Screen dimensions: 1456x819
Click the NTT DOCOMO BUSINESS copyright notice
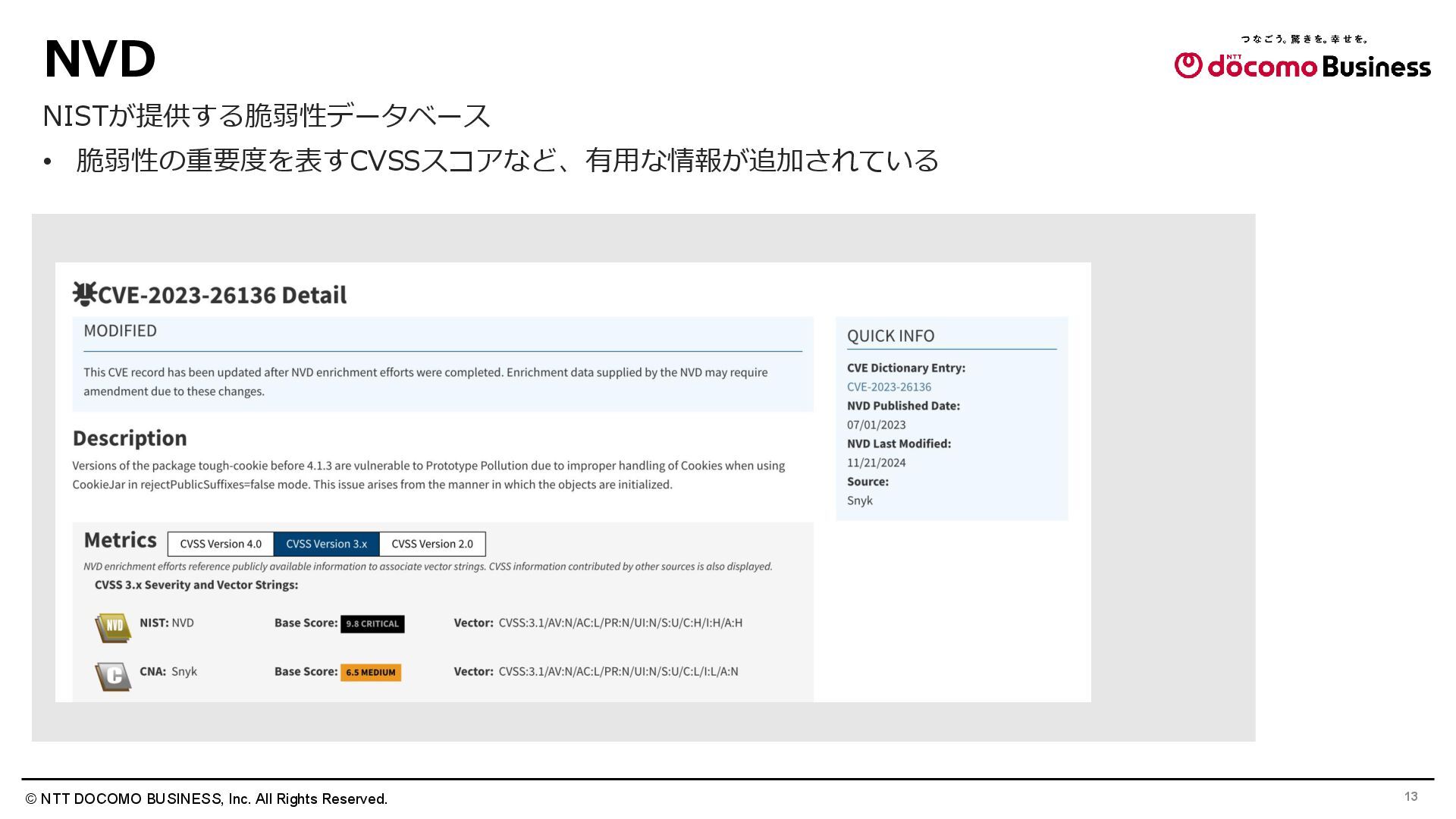click(206, 799)
